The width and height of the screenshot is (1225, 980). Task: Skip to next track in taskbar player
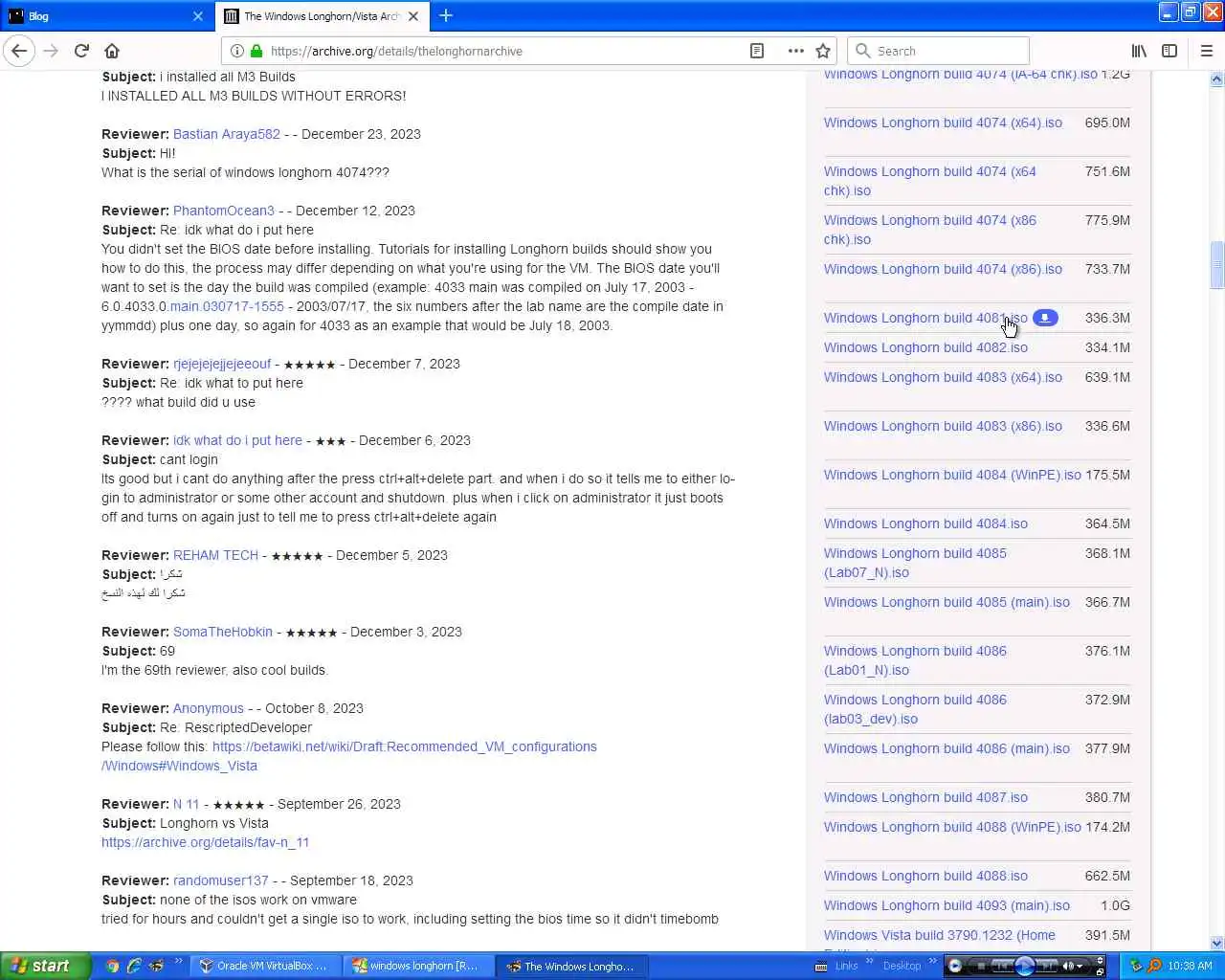pyautogui.click(x=1047, y=966)
